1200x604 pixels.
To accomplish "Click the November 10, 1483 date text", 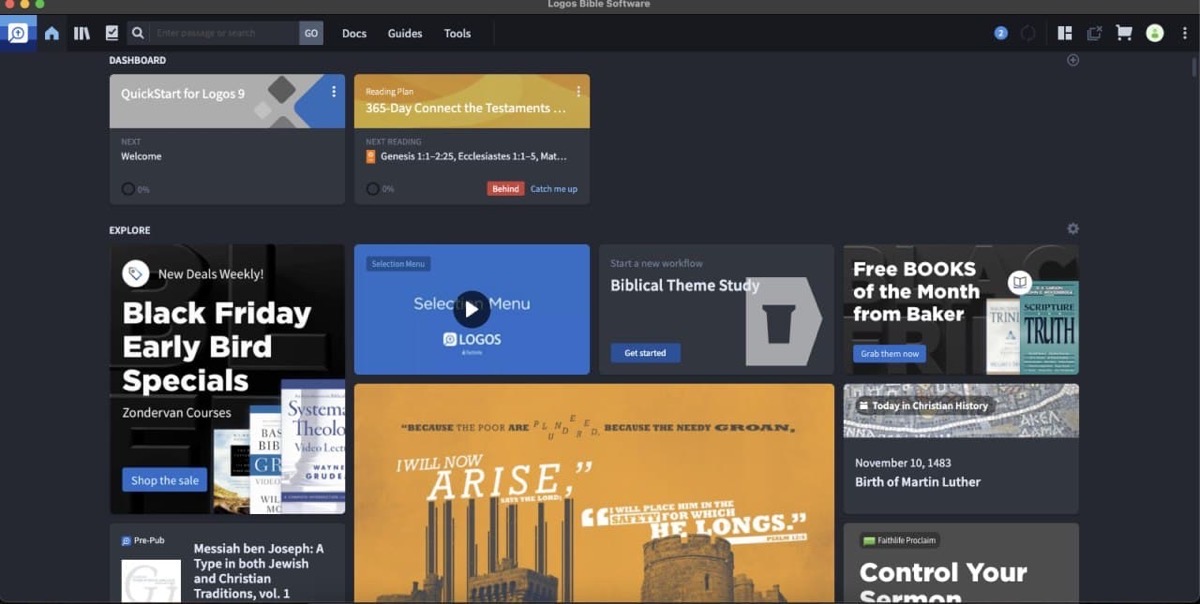I will [903, 464].
